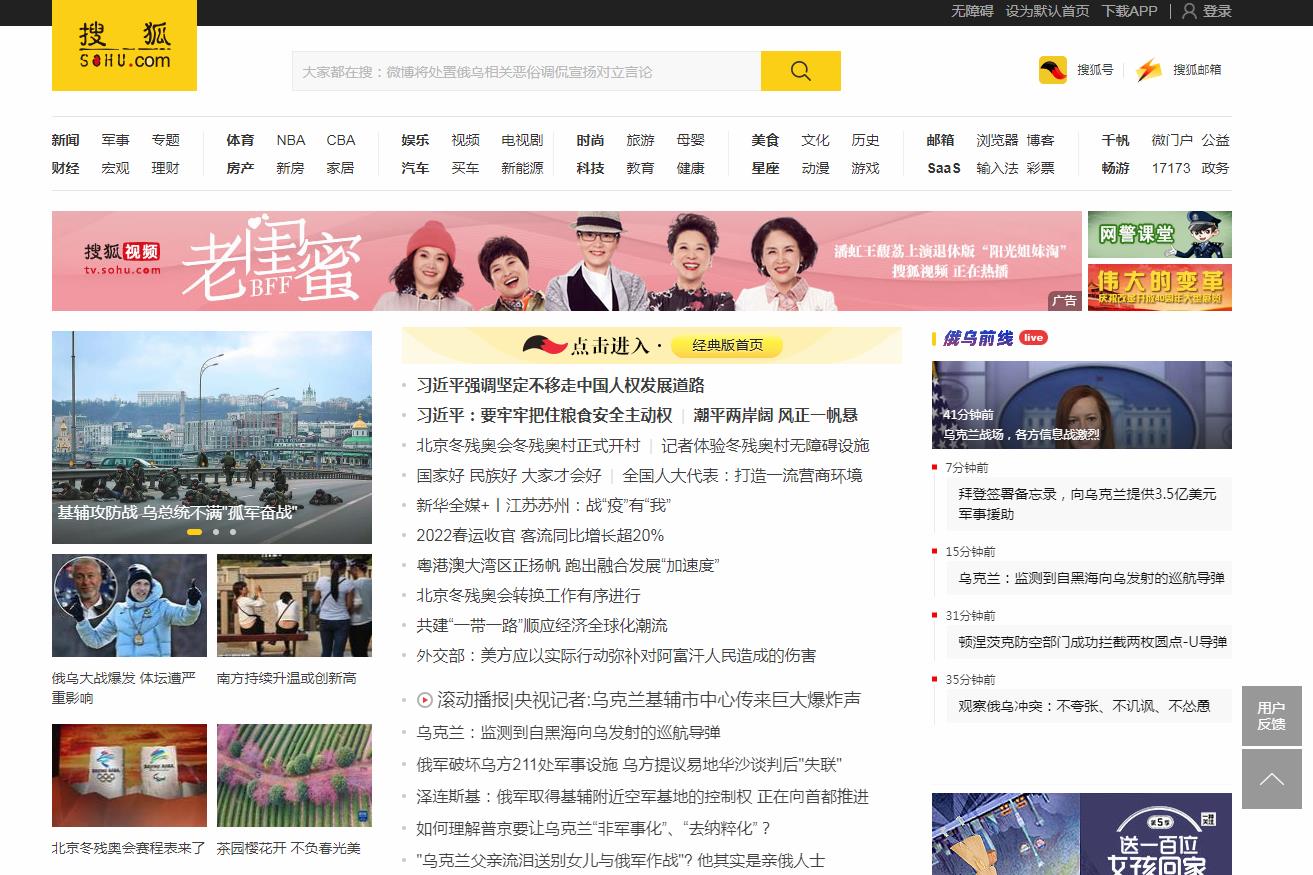Open 输入法 link in navigation
Viewport: 1313px width, 875px height.
click(x=997, y=168)
